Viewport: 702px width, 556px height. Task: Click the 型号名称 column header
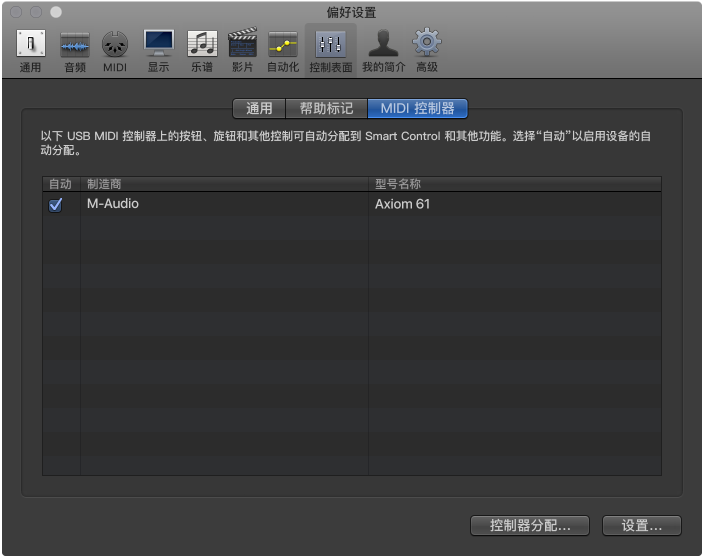515,184
